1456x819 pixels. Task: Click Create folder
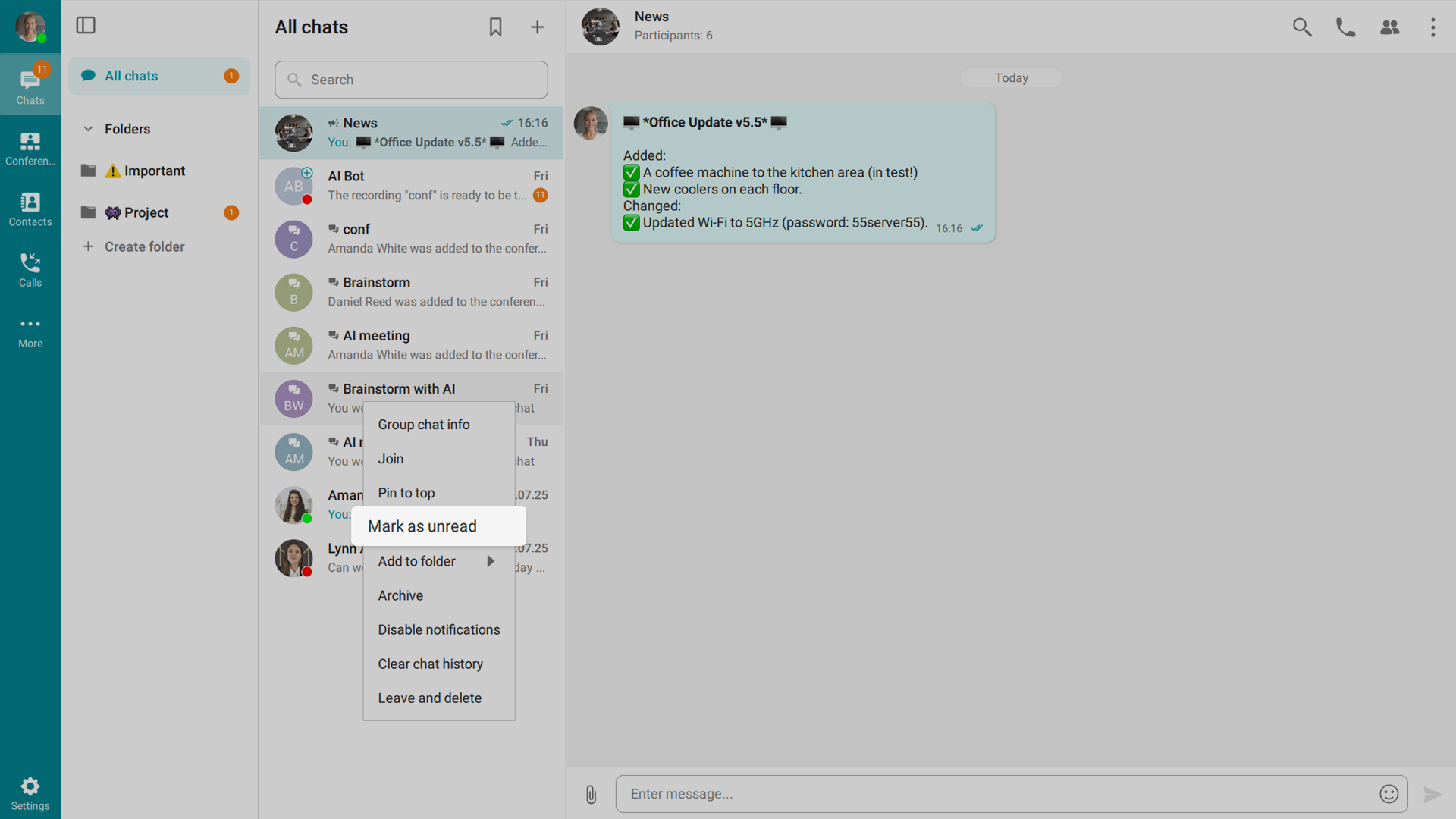(144, 247)
